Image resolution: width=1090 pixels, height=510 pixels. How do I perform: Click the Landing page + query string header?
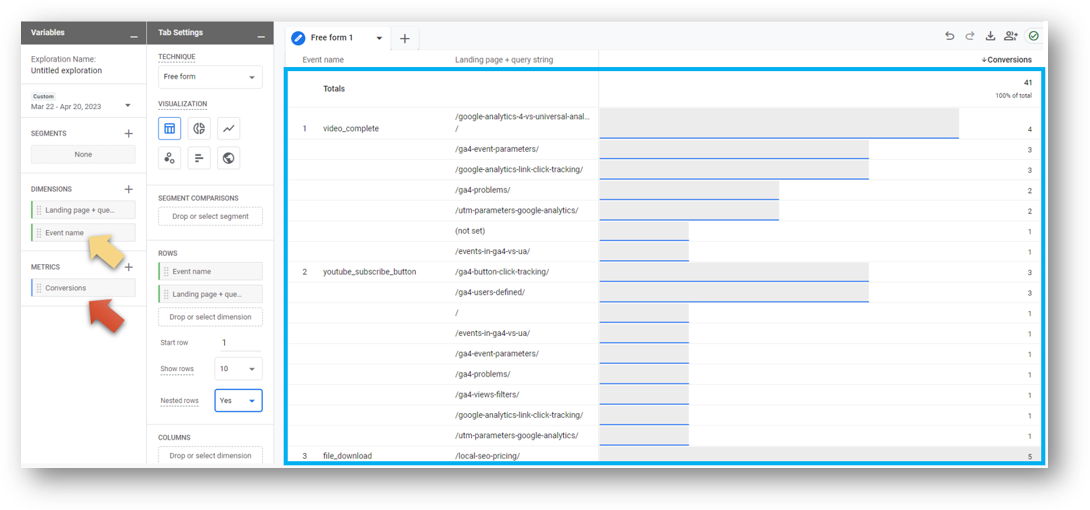tap(504, 60)
